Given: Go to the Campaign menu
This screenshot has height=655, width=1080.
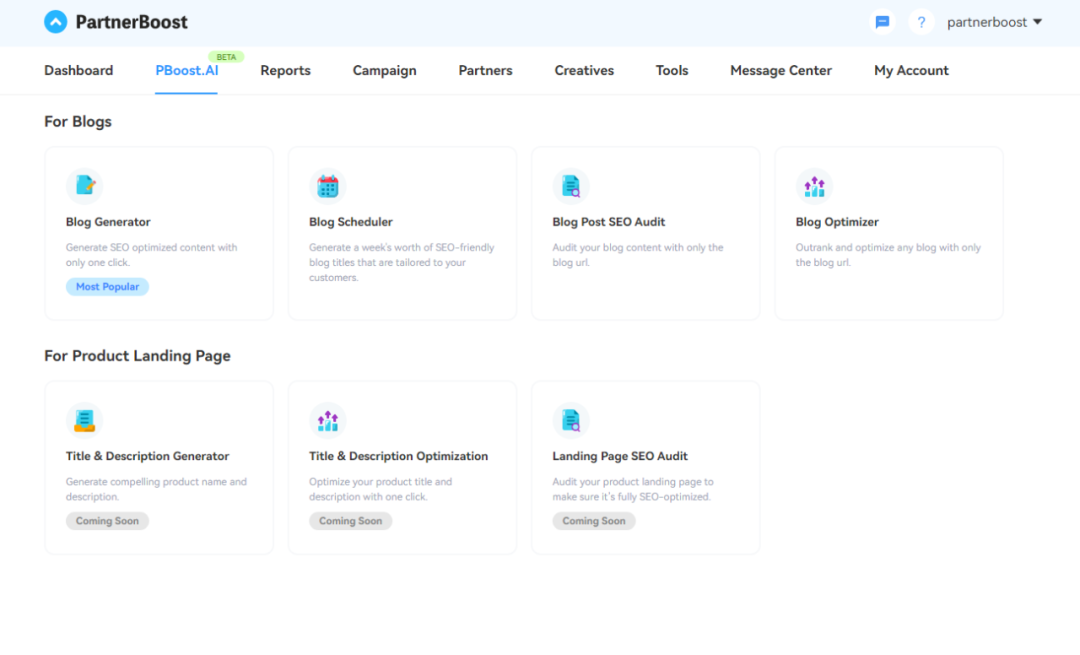Looking at the screenshot, I should pyautogui.click(x=384, y=70).
